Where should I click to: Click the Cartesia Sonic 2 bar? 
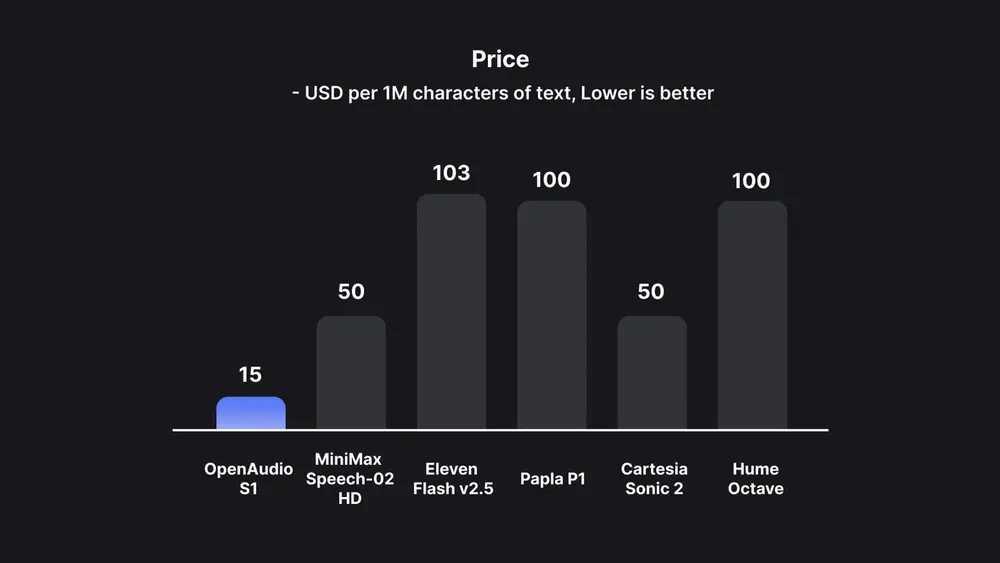tap(651, 373)
